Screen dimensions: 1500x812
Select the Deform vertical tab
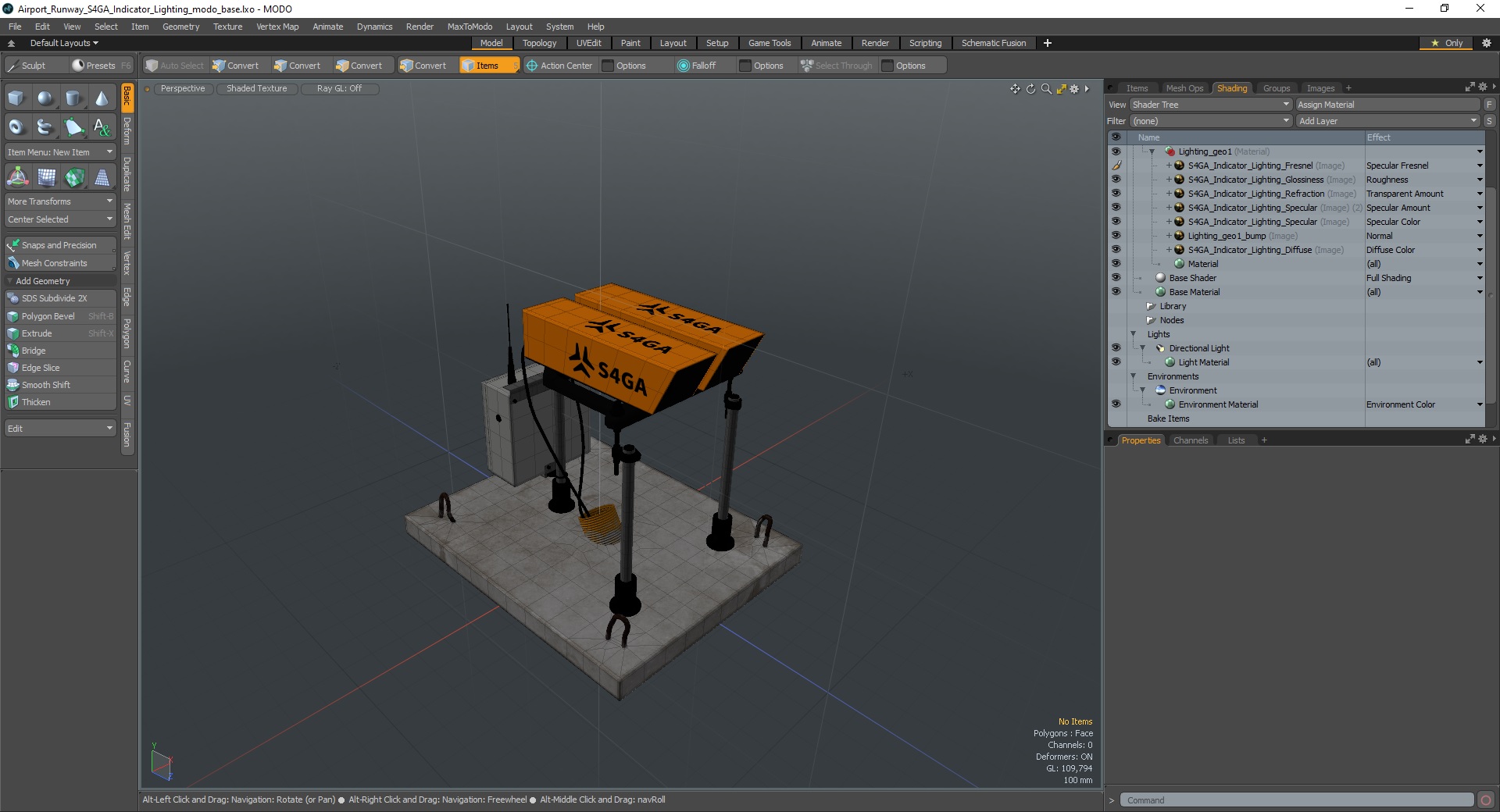pos(127,130)
